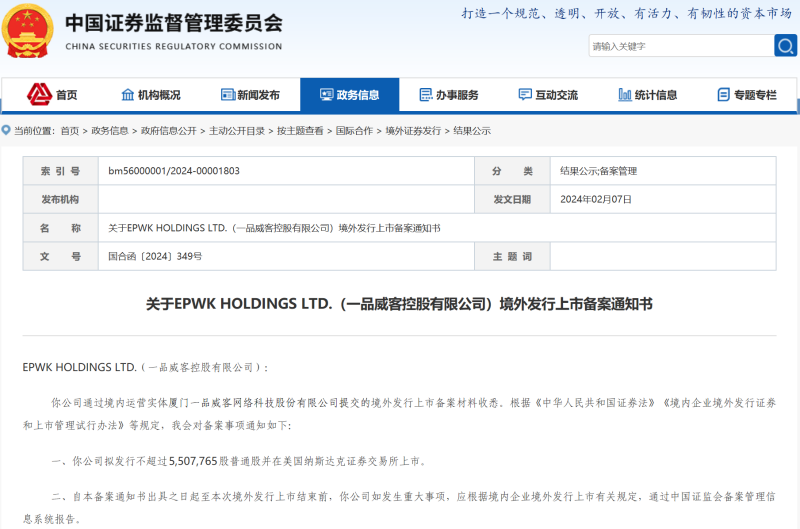Follow the 主动公开目录 breadcrumb link
The image size is (800, 529).
pos(237,131)
